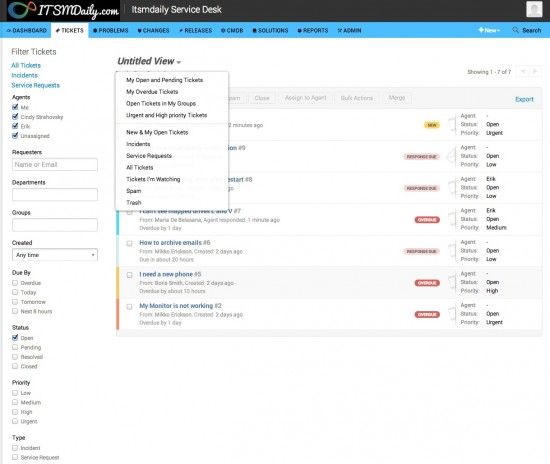This screenshot has width=550, height=464.
Task: Uncheck the Cindy Strahovsky agent filter
Action: click(15, 117)
